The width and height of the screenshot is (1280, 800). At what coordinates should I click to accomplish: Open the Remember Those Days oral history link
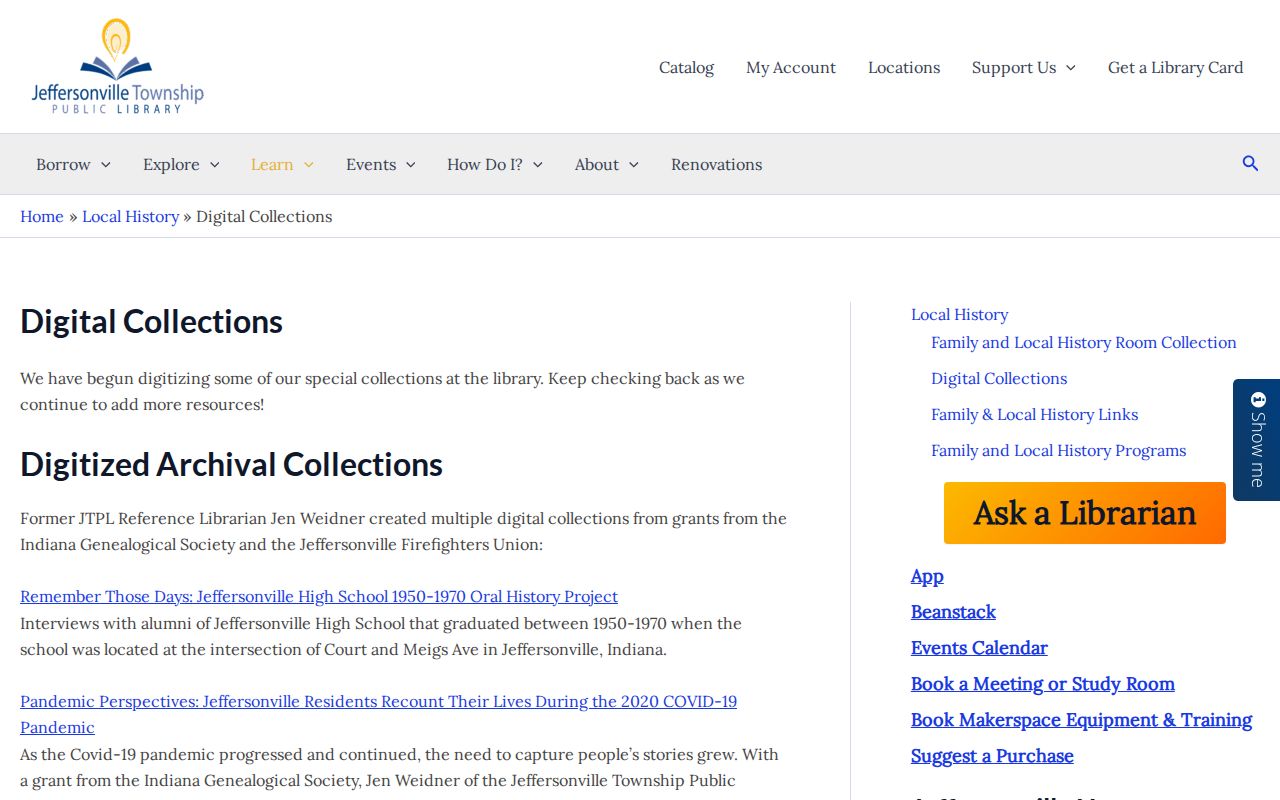point(319,597)
